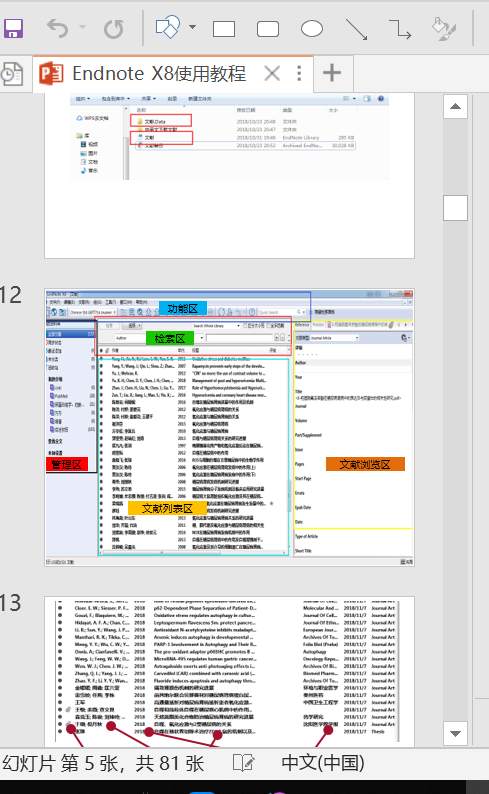Select the rounded rectangle shape tool
The image size is (489, 794).
coord(268,29)
